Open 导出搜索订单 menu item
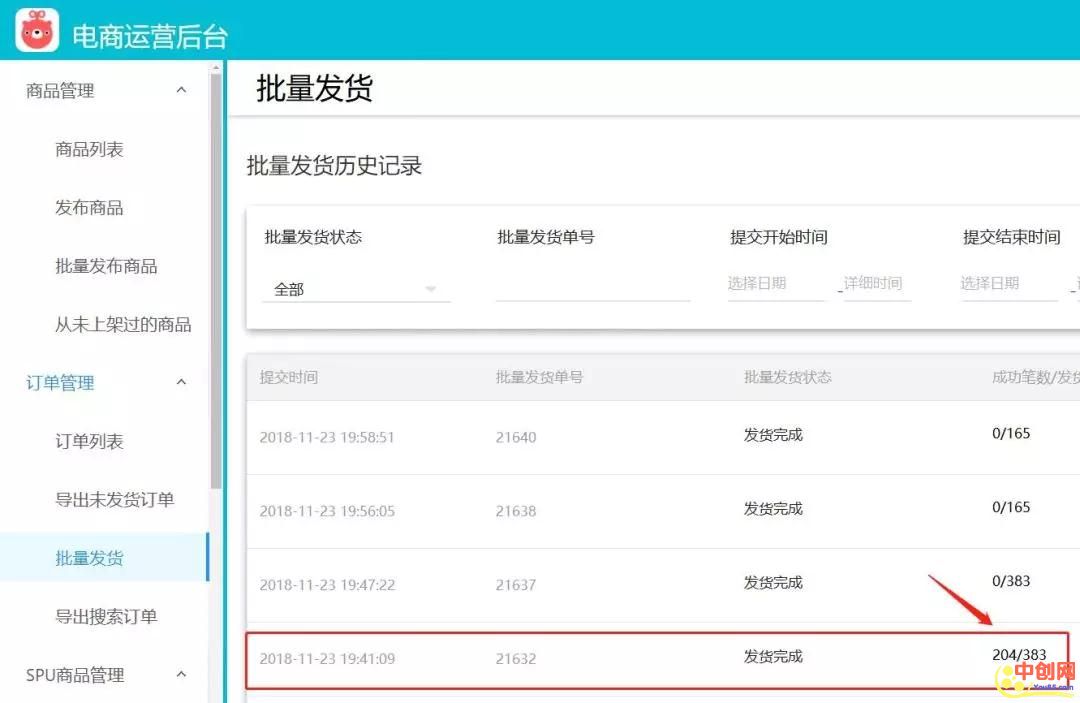 (106, 617)
